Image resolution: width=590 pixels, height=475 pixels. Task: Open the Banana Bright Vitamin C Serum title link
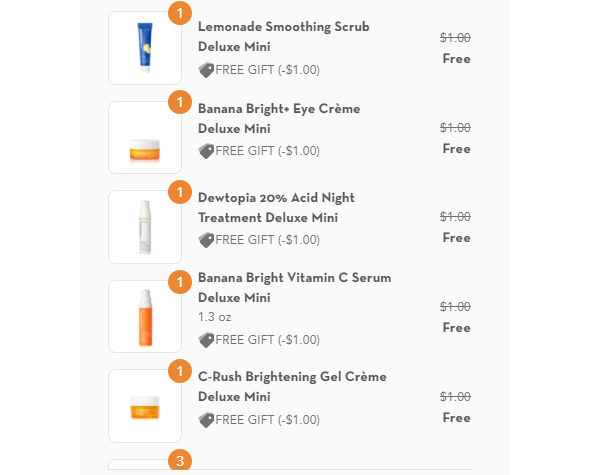tap(295, 288)
